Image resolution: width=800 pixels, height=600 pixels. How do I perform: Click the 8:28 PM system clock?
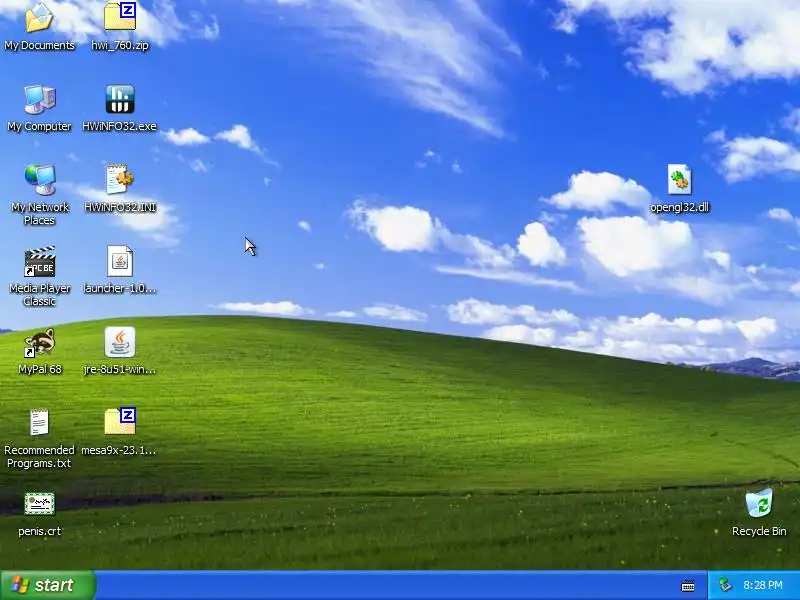(x=763, y=585)
